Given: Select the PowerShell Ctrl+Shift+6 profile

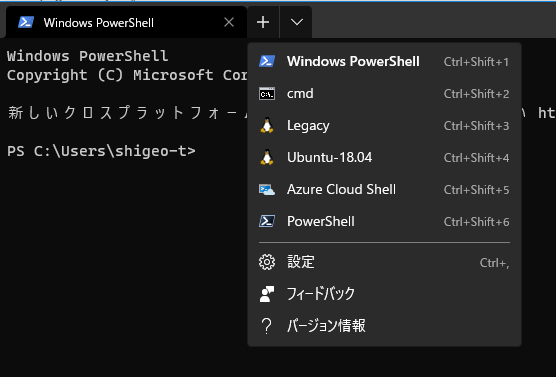Looking at the screenshot, I should pos(384,221).
